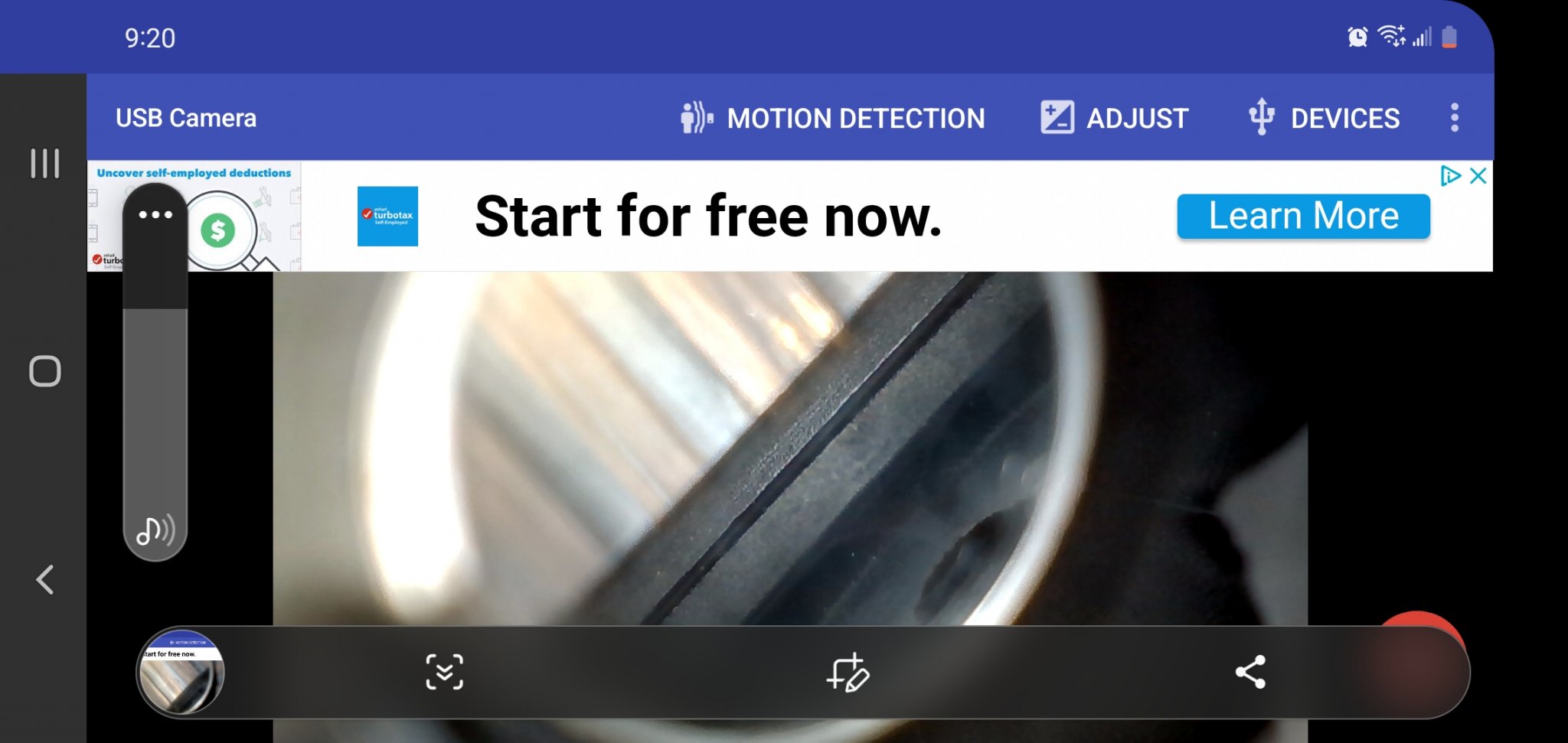This screenshot has height=743, width=1568.
Task: Tap the media volume sound icon
Action: tap(155, 530)
